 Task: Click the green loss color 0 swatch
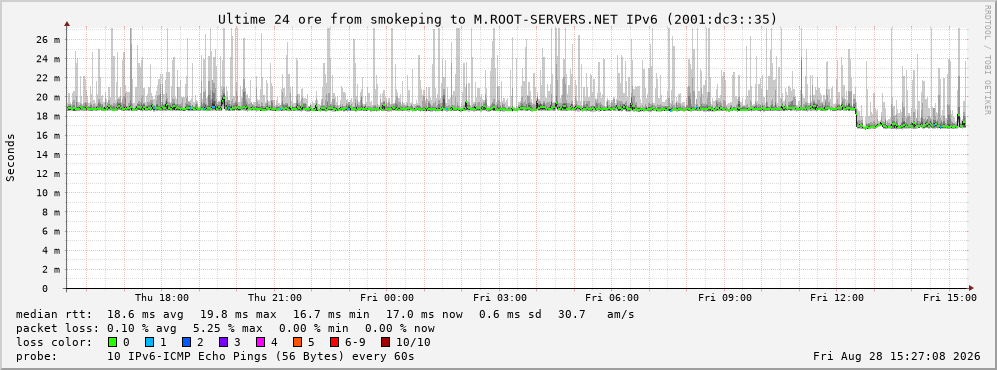pos(113,342)
